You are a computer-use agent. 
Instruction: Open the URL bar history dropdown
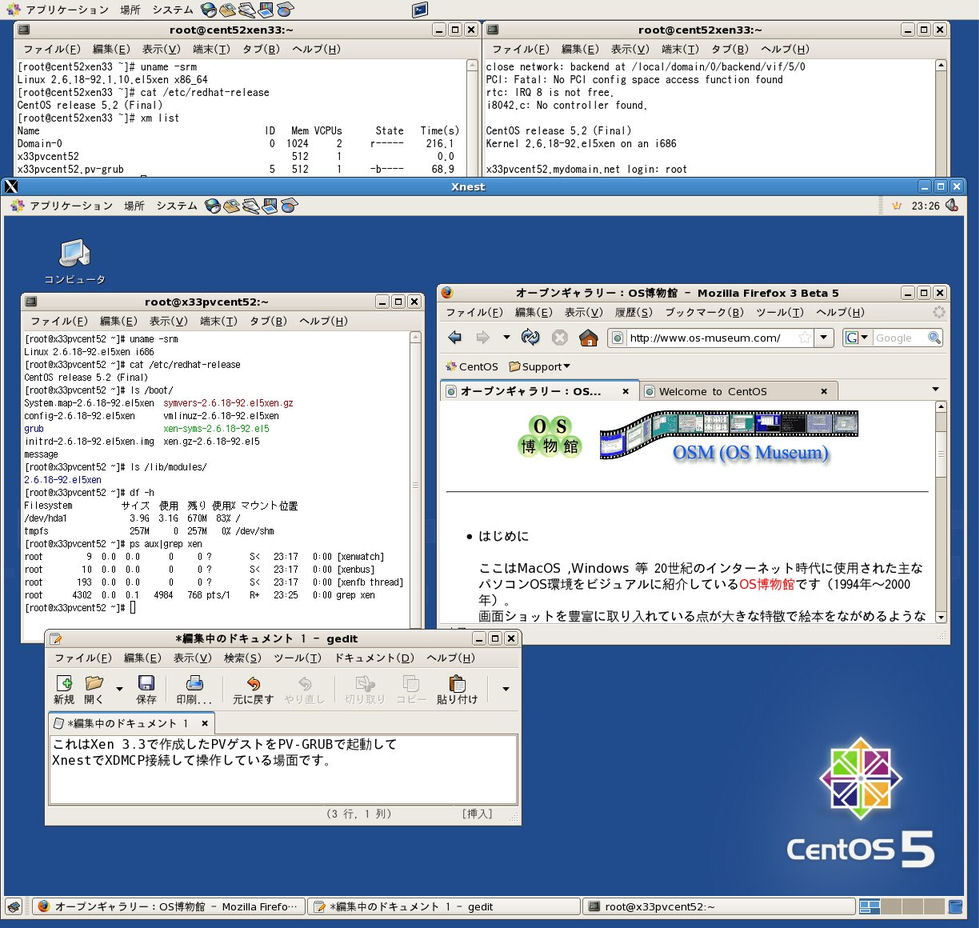click(x=824, y=338)
